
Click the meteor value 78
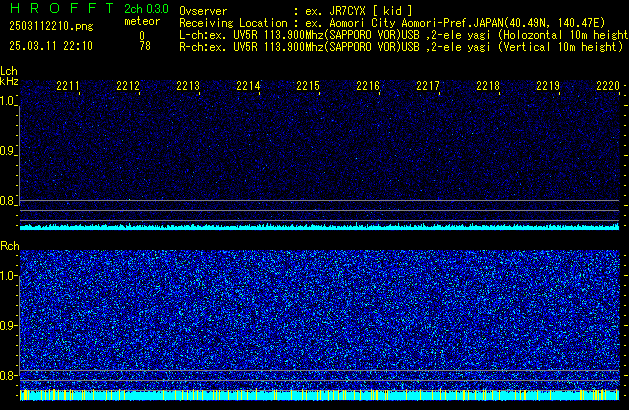[x=145, y=46]
